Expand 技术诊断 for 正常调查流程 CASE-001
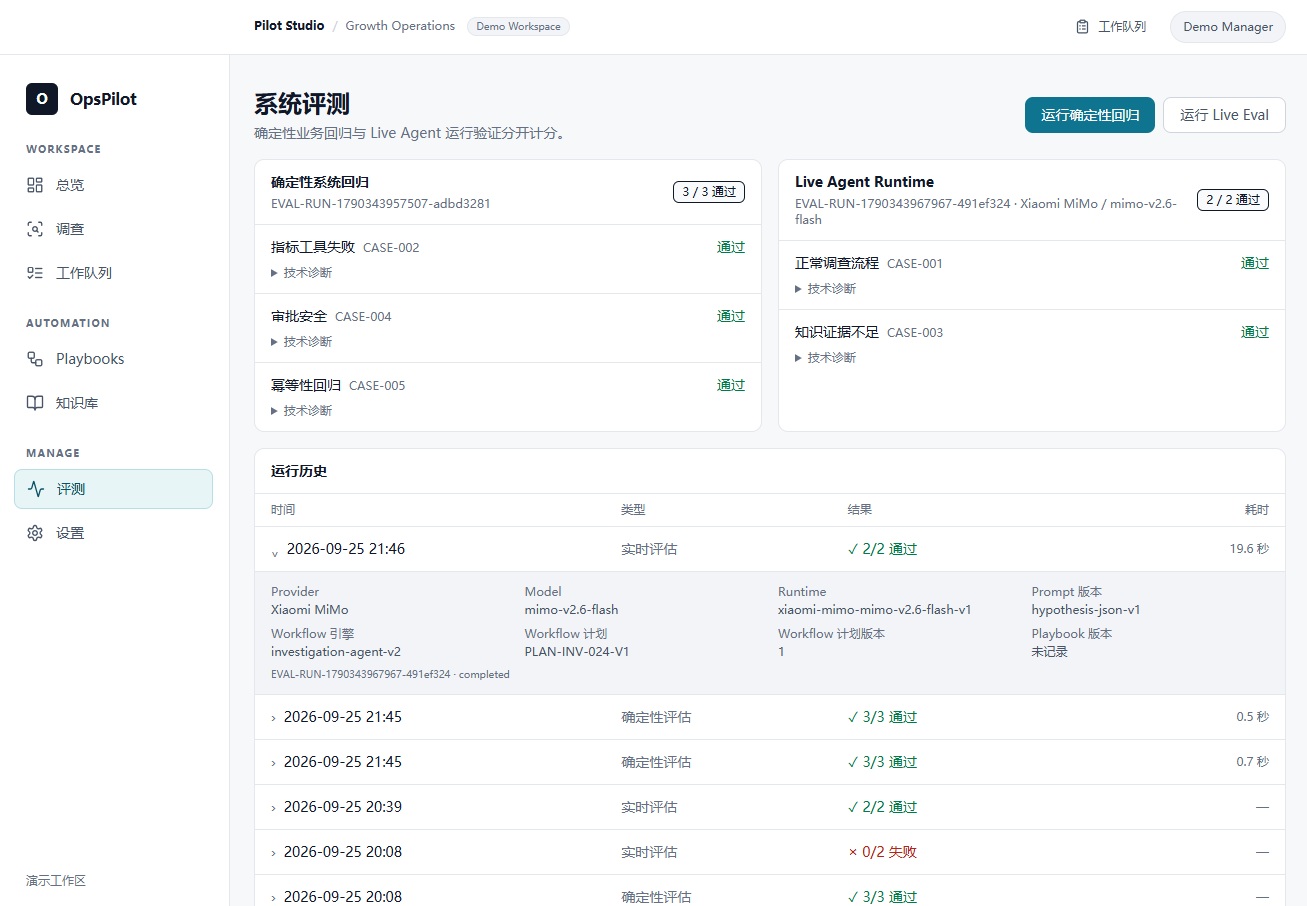This screenshot has width=1307, height=906. click(x=826, y=289)
